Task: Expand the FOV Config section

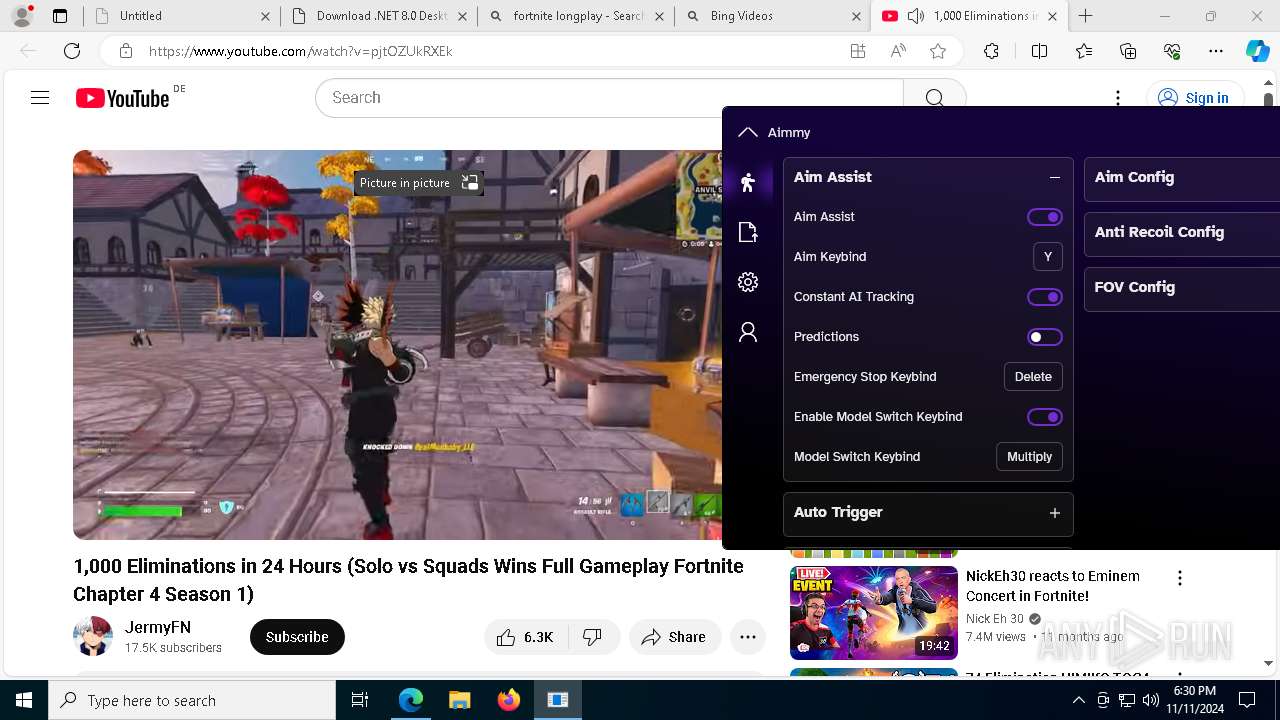Action: point(1182,288)
